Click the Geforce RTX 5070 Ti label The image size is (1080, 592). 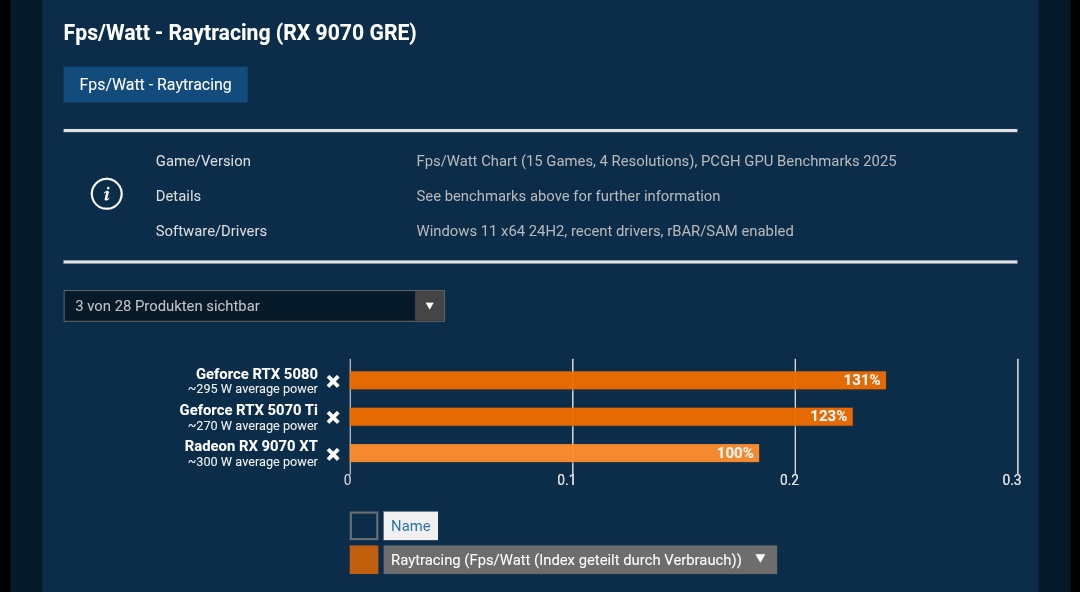[x=249, y=410]
